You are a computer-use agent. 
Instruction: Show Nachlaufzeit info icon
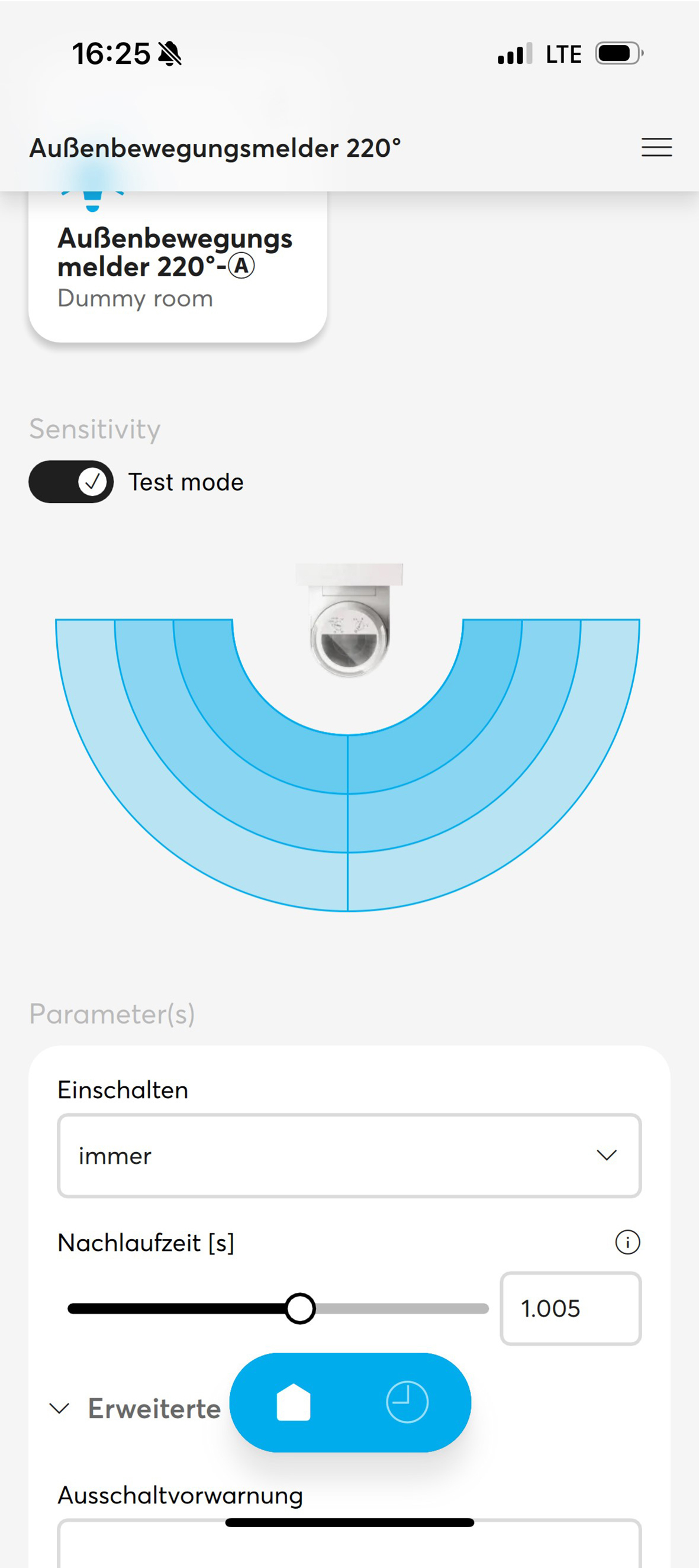coord(627,1243)
